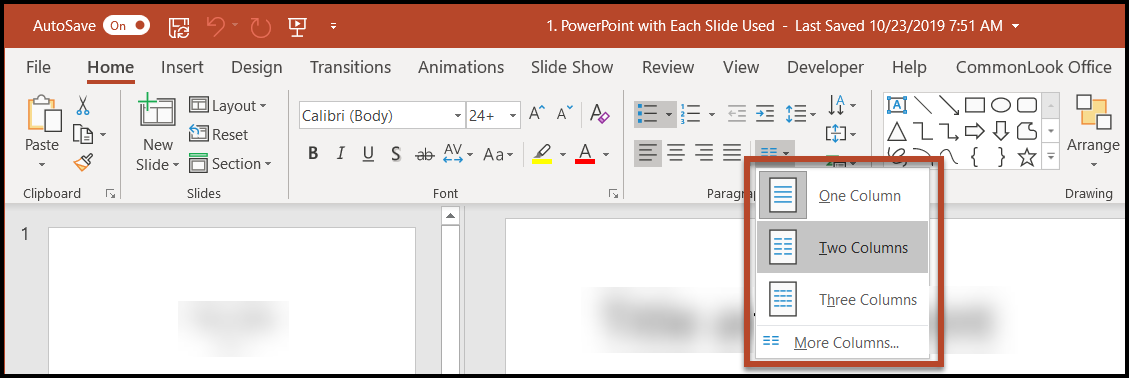Increase font size with larger A

(x=537, y=114)
